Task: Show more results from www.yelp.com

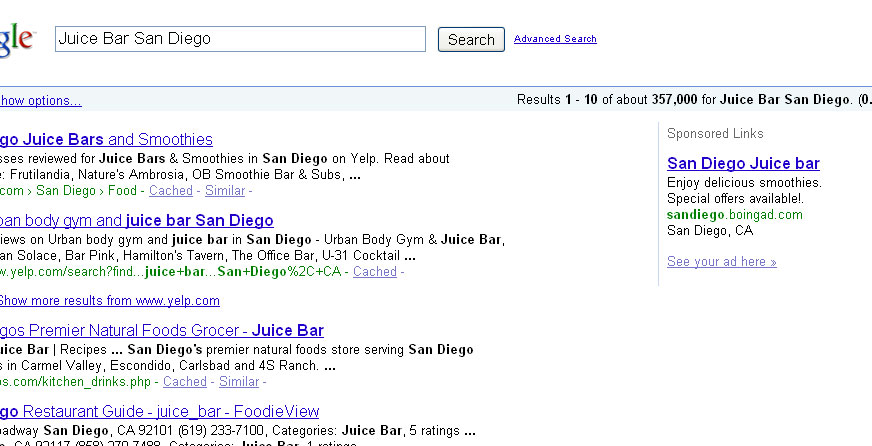Action: [x=110, y=301]
